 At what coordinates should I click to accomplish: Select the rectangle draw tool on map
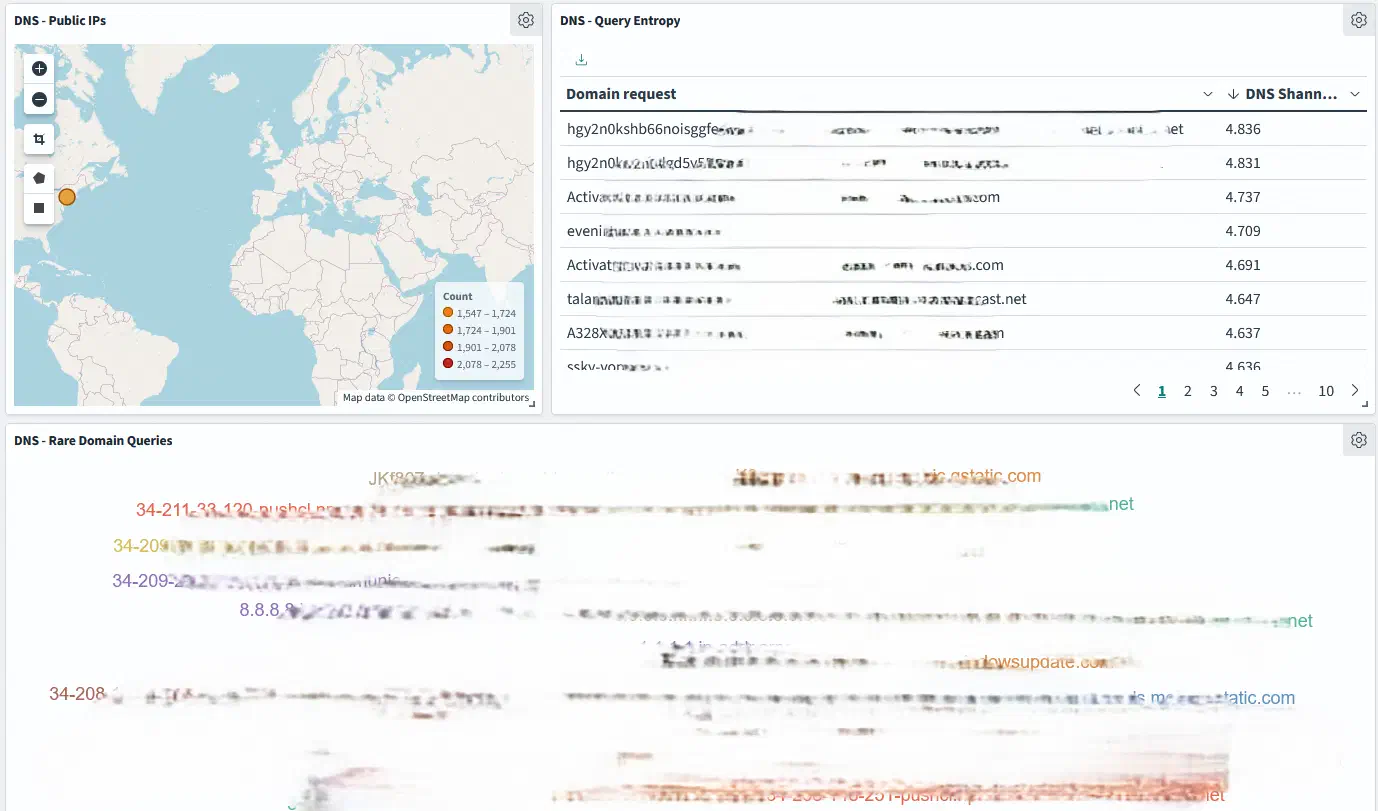(39, 208)
